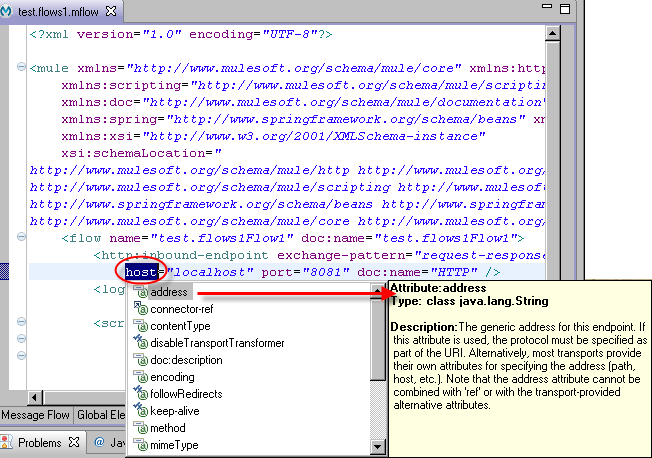Click the connector-ref attribute icon
652x458 pixels.
141,309
